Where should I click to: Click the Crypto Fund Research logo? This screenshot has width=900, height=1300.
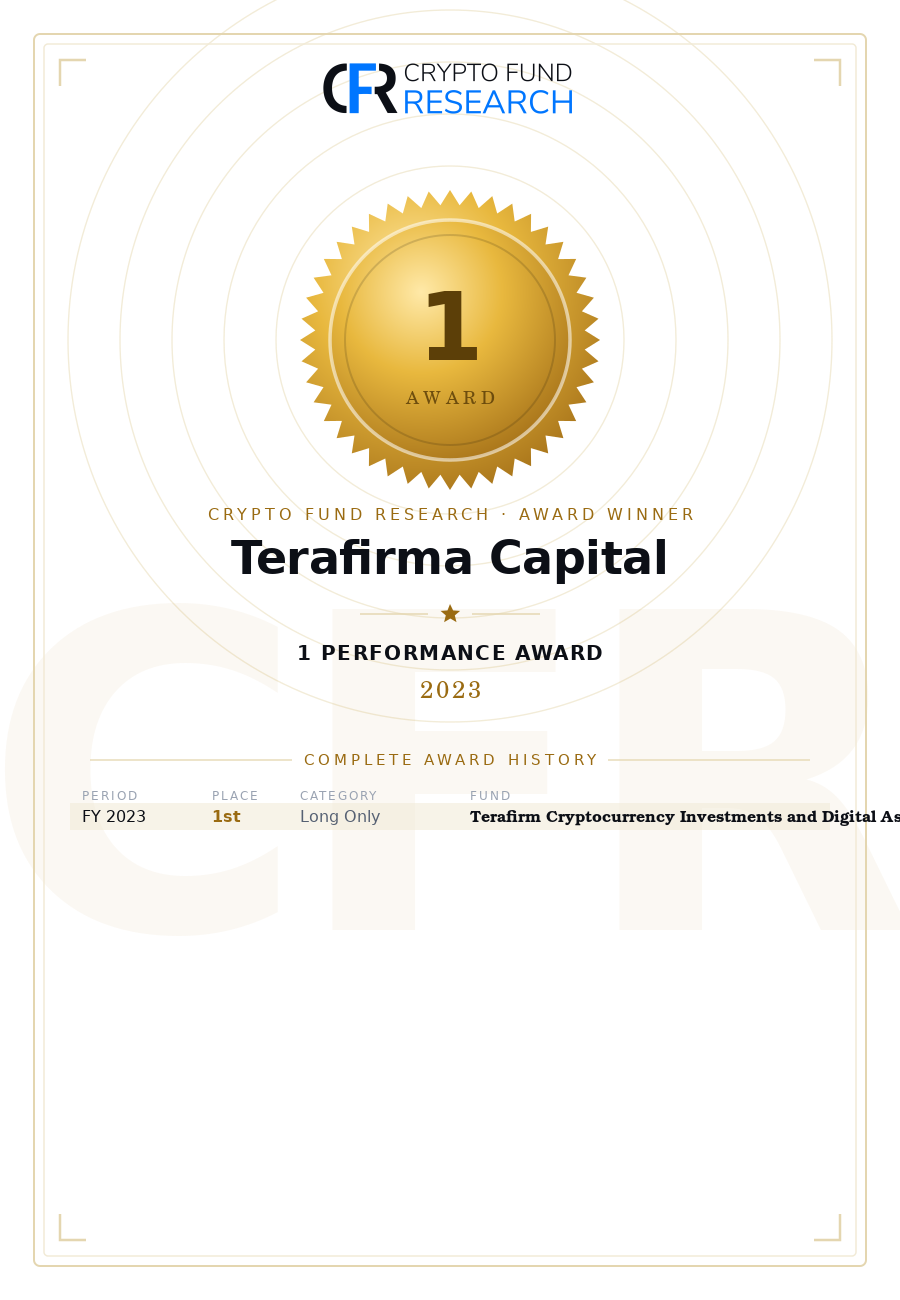449,88
